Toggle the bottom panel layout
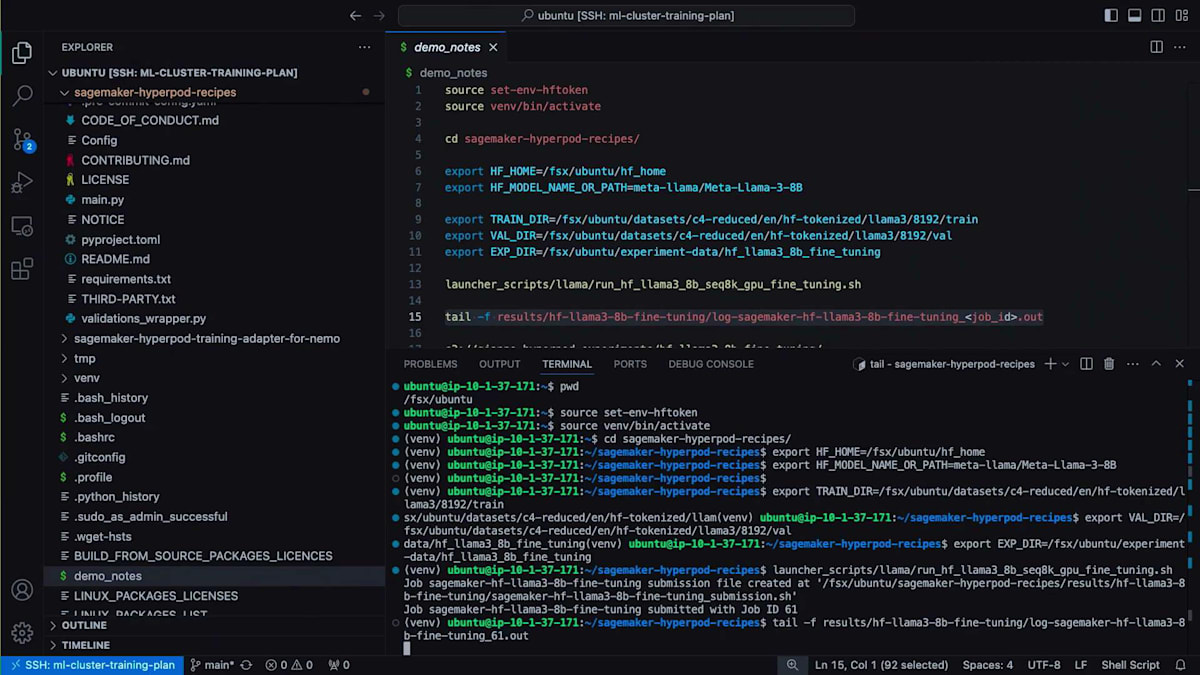Screen dimensions: 1200x675 coord(1135,15)
